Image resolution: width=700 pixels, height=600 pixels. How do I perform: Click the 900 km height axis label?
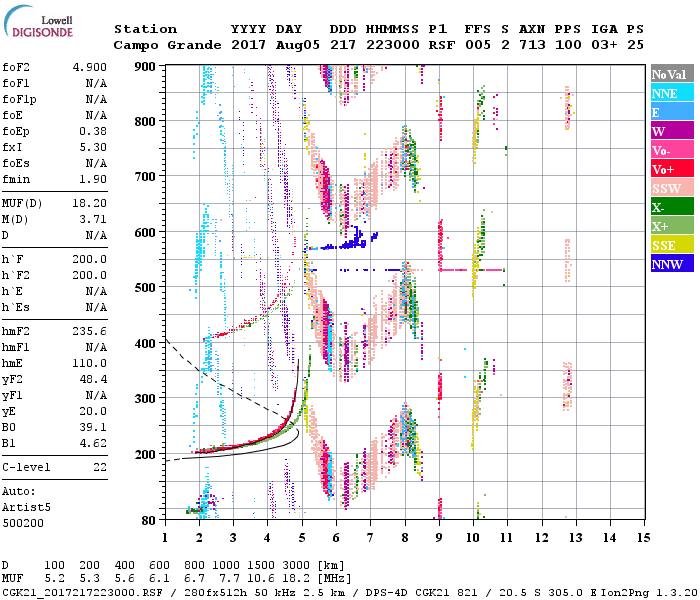tap(146, 67)
